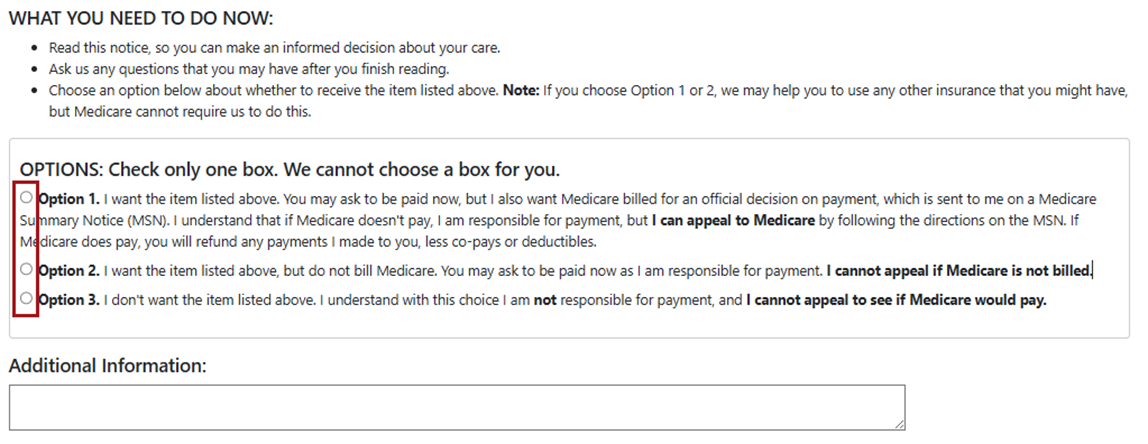Viewport: 1148px width, 444px height.
Task: Click the bold "Note:" text
Action: pos(522,91)
